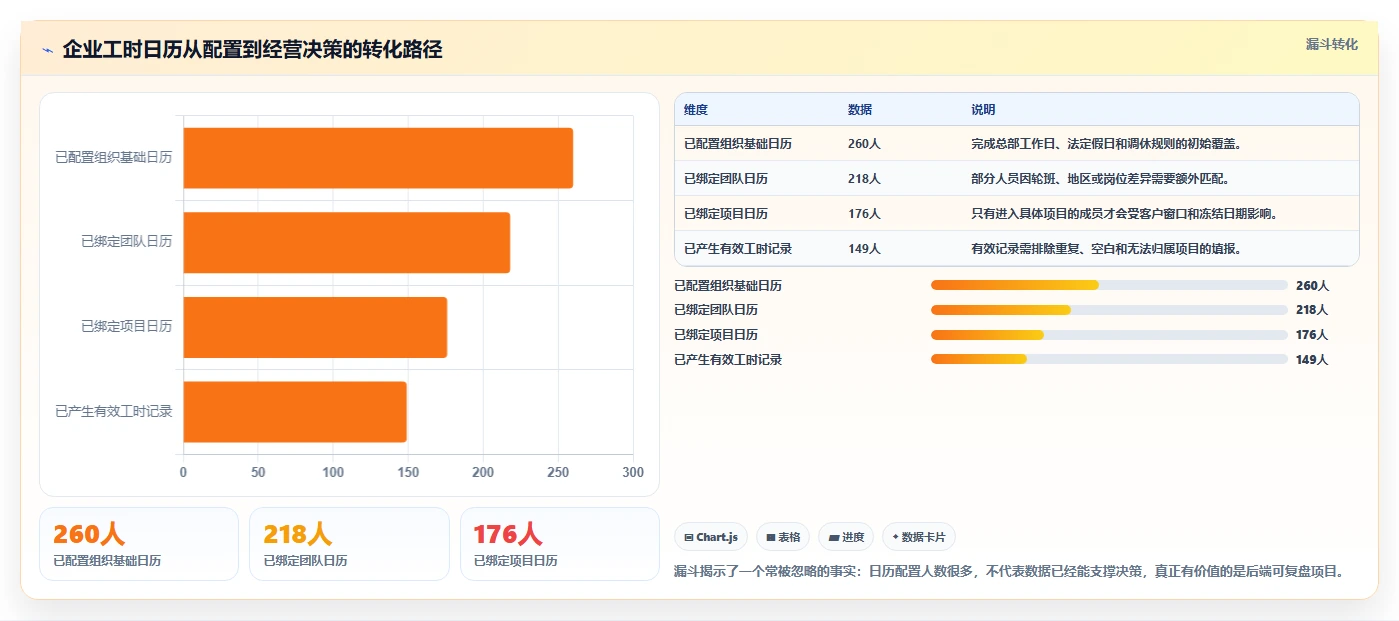Click chart y-axis label 已产生有效工时记录
The image size is (1399, 621).
114,411
